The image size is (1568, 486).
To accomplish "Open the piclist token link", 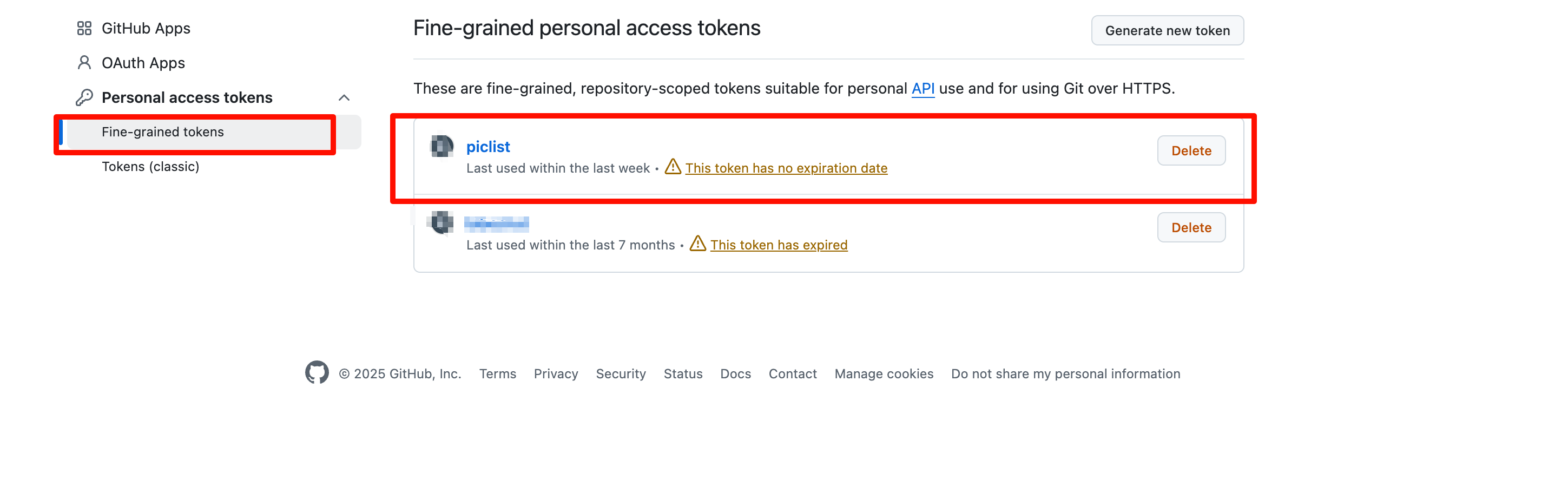I will pos(487,147).
